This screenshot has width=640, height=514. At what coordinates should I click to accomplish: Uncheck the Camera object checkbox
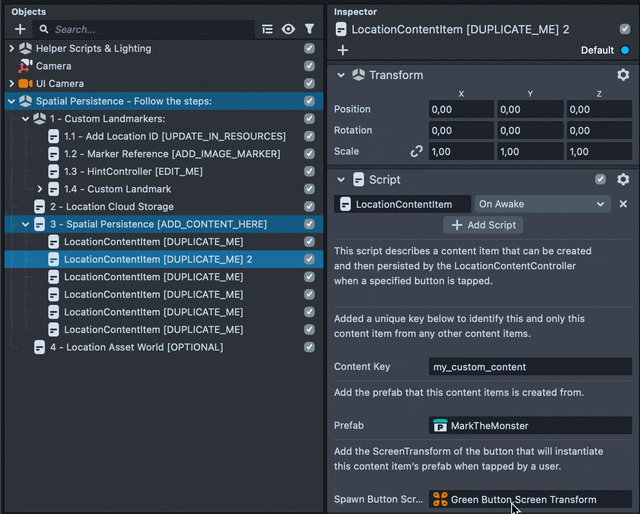[x=309, y=66]
